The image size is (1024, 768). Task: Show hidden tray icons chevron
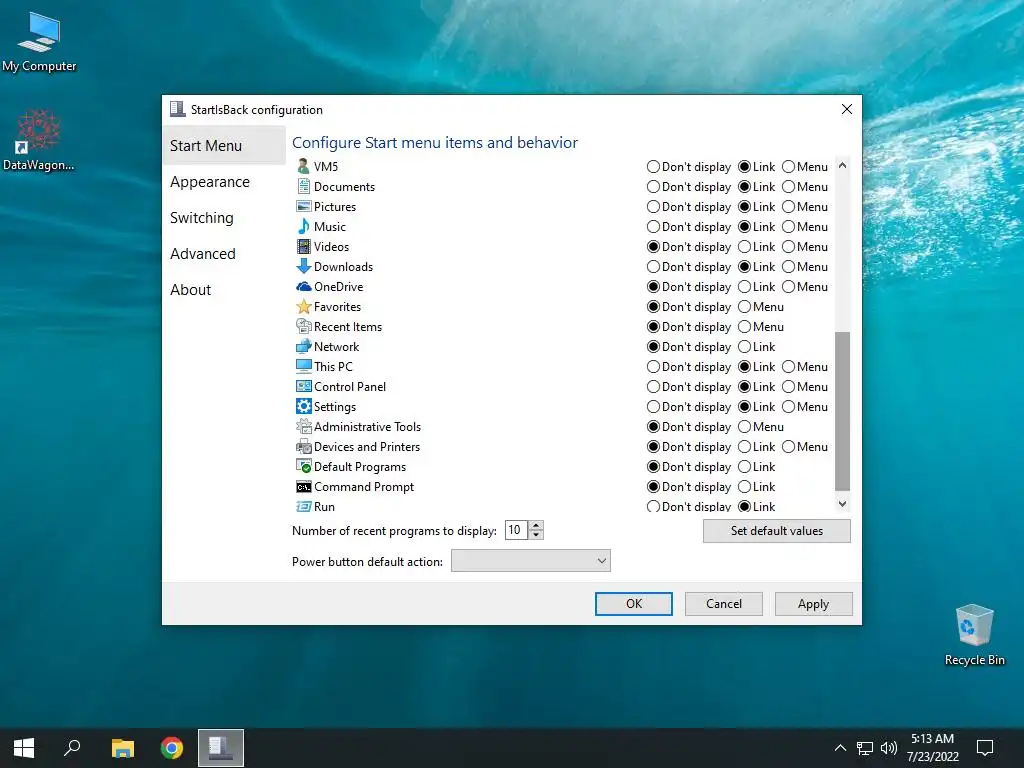[840, 748]
